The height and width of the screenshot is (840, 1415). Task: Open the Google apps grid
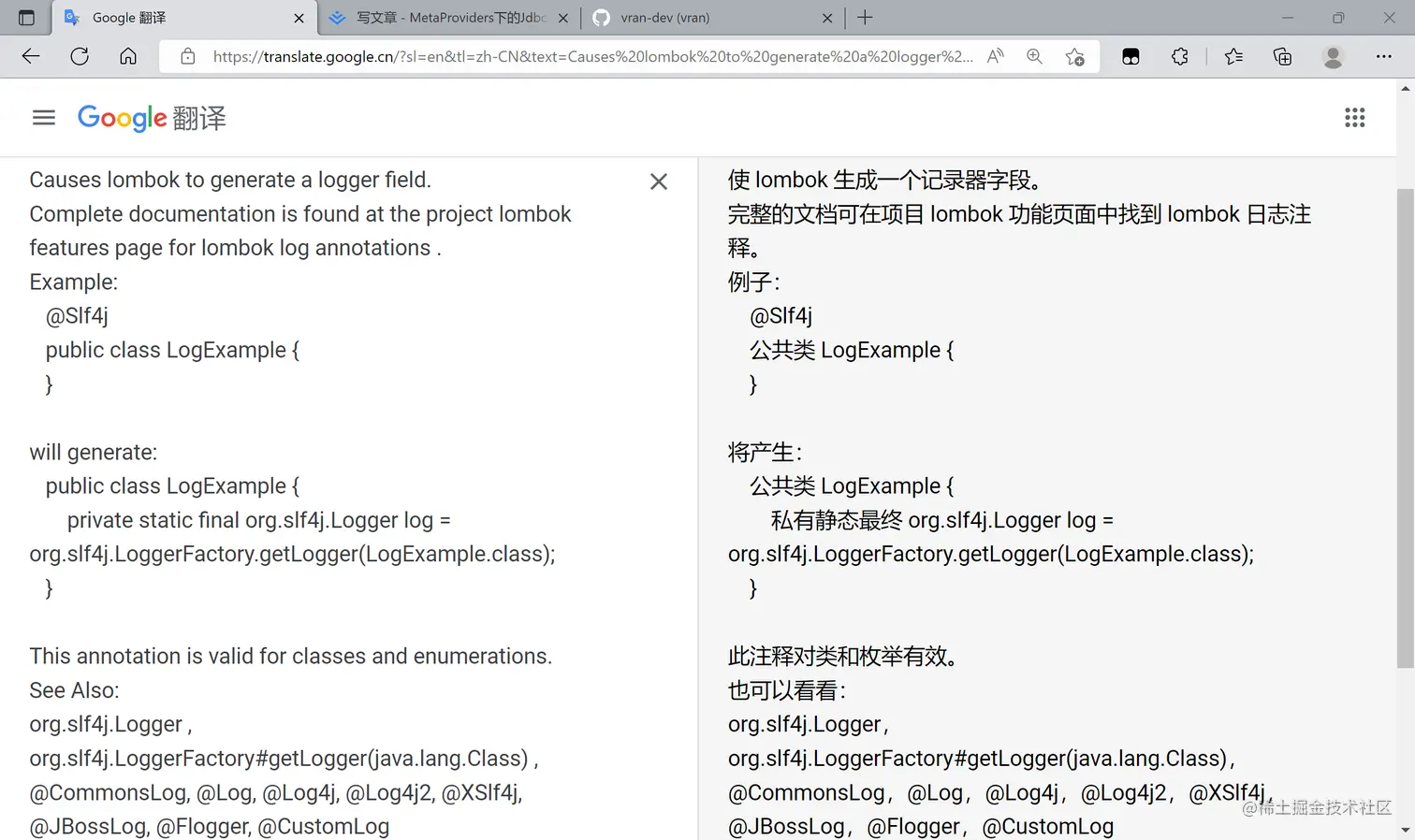click(x=1355, y=117)
